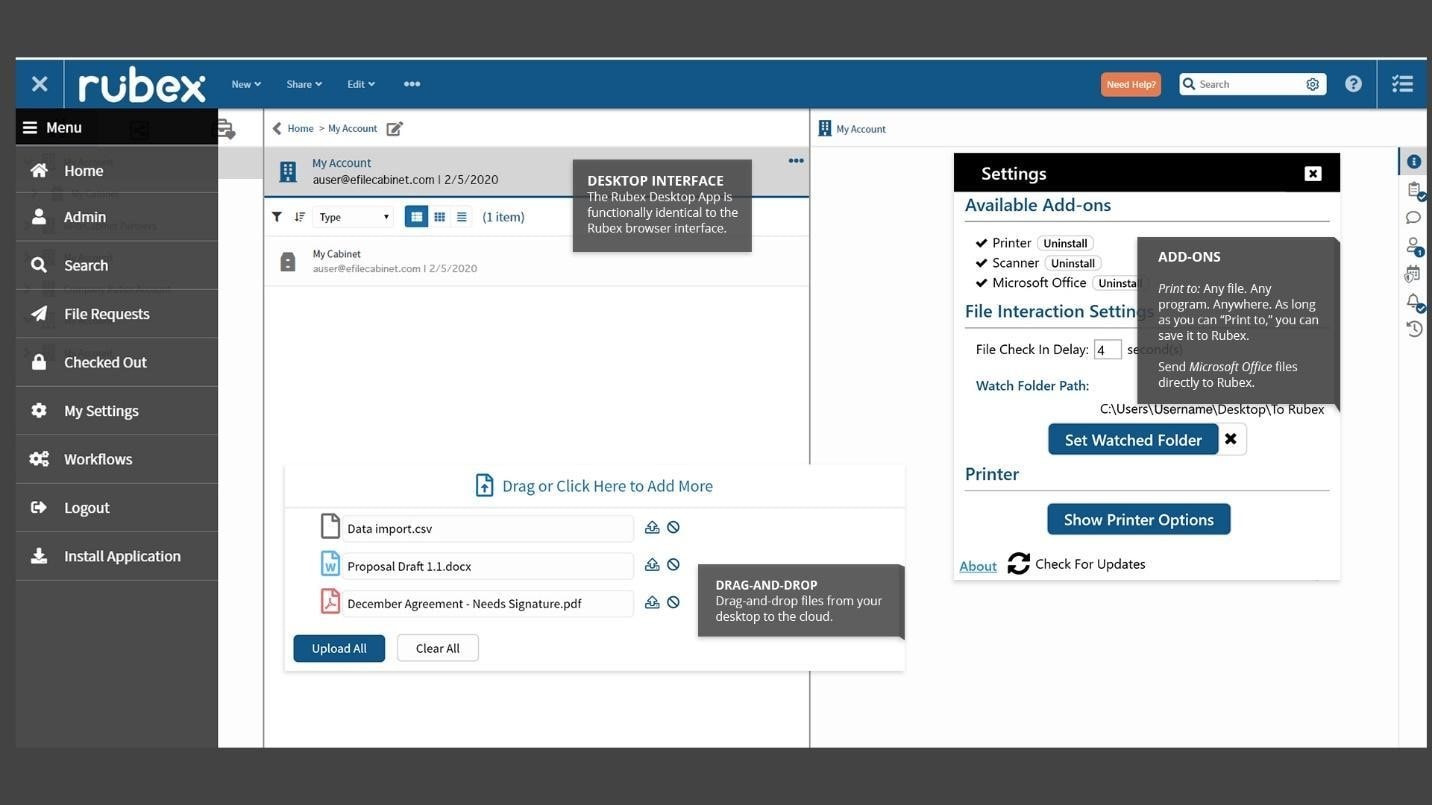Open search settings gear in search box
This screenshot has height=805, width=1432.
[x=1312, y=84]
